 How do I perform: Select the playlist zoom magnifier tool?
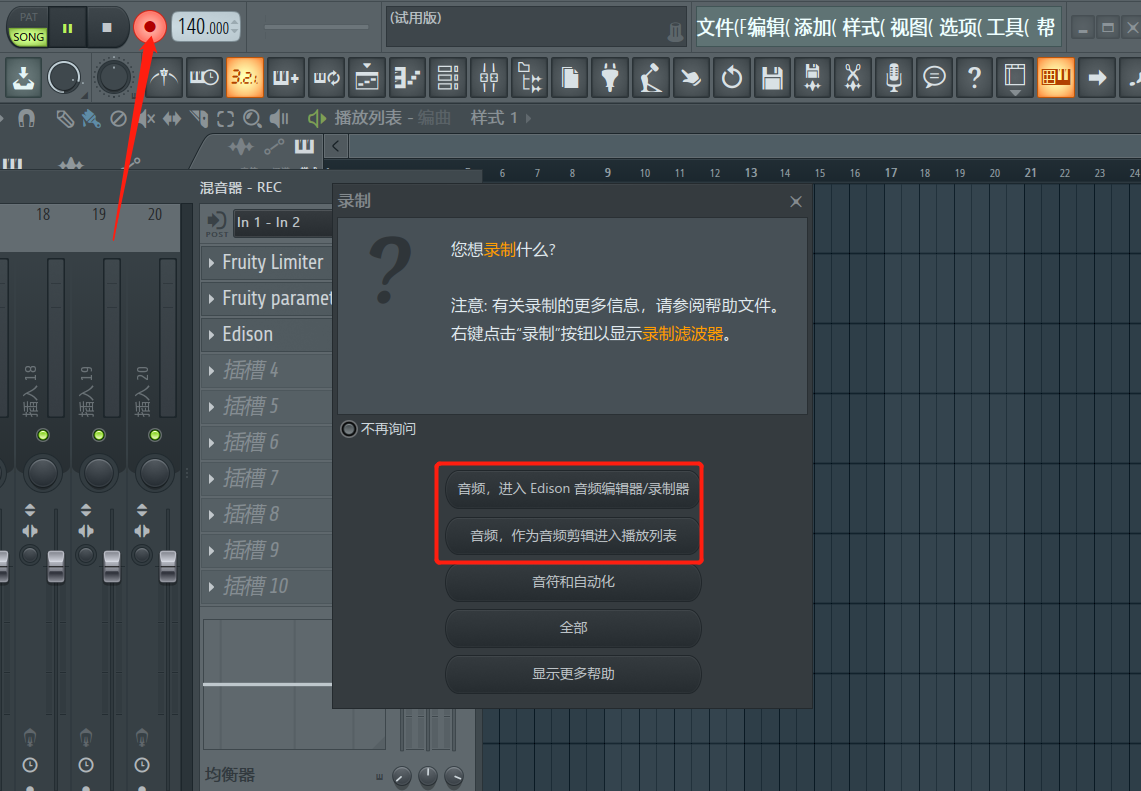[x=252, y=119]
